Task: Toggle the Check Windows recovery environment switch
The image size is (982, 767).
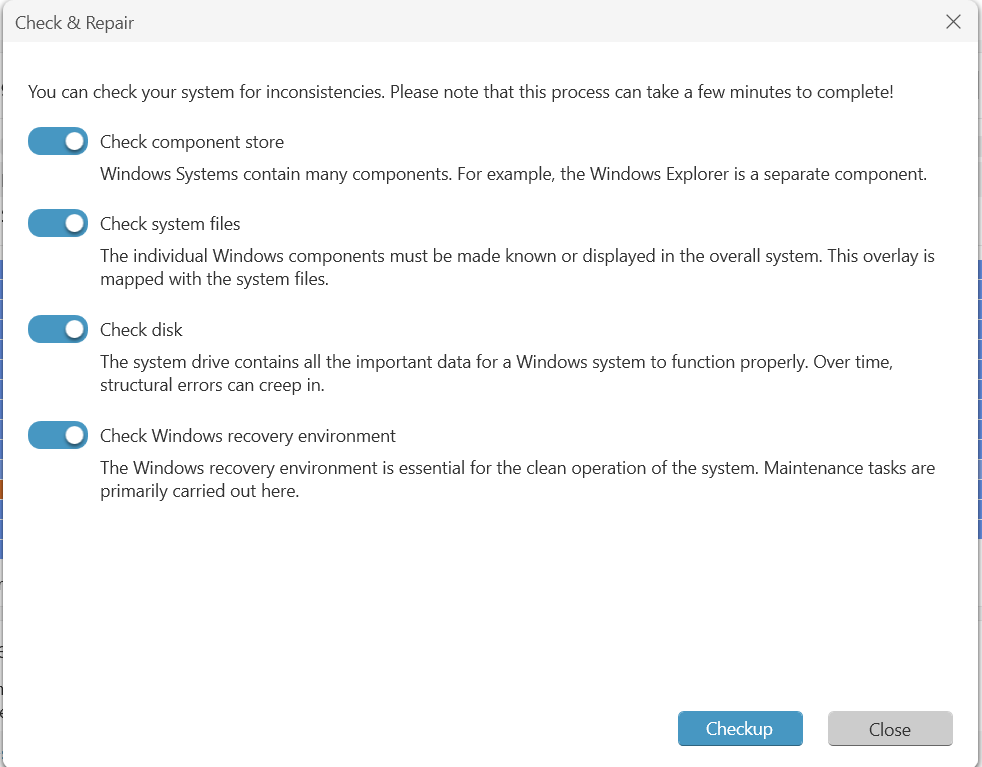Action: tap(58, 436)
